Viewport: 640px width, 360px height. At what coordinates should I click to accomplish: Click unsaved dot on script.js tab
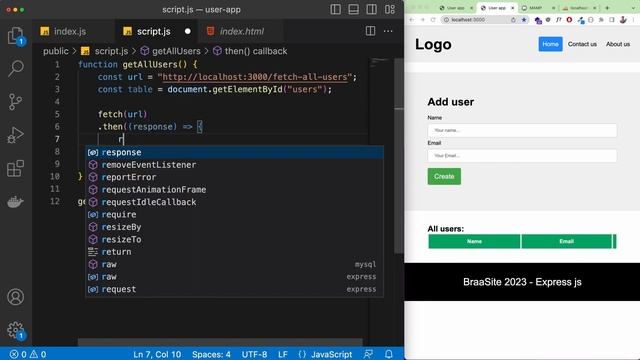187,31
